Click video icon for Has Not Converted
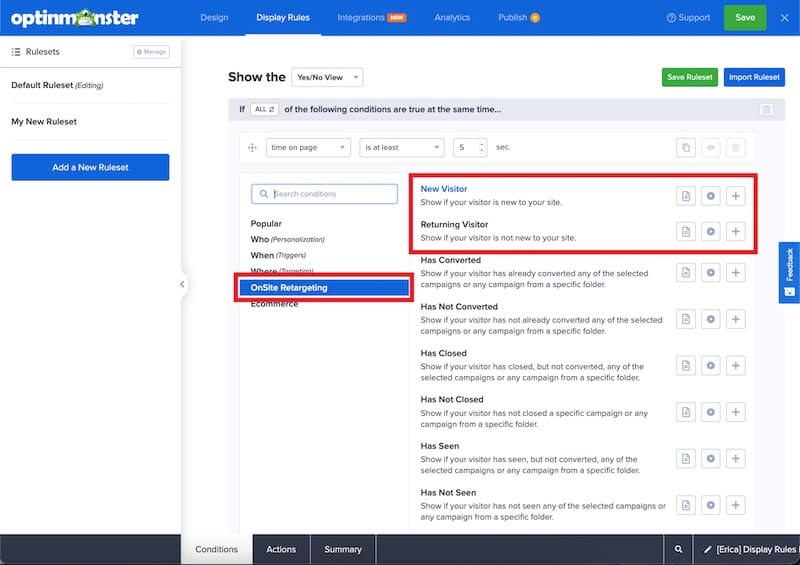This screenshot has width=800, height=565. coord(711,320)
